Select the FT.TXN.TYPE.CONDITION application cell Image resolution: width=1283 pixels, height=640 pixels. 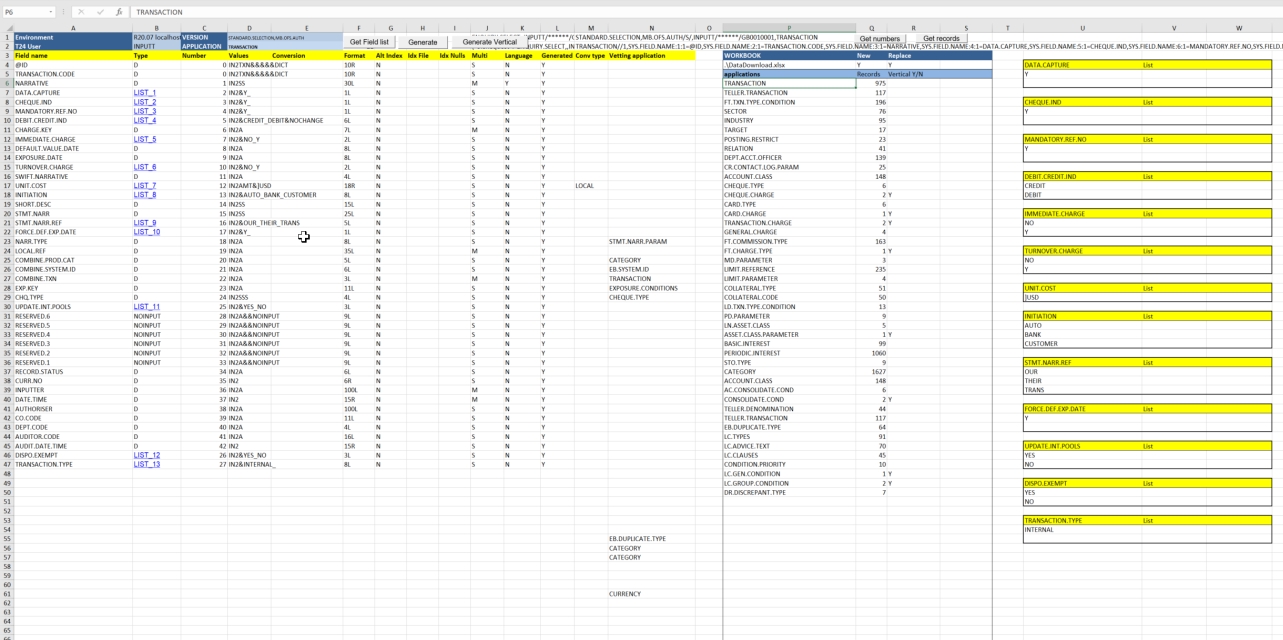point(789,102)
